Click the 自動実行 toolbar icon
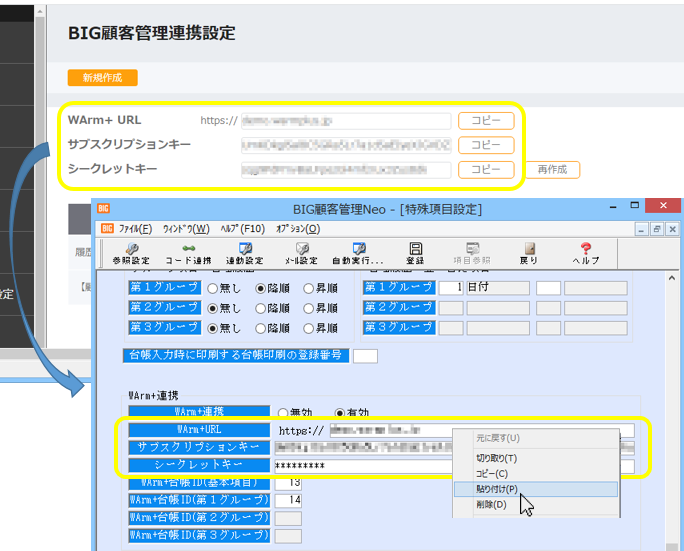 pos(359,253)
